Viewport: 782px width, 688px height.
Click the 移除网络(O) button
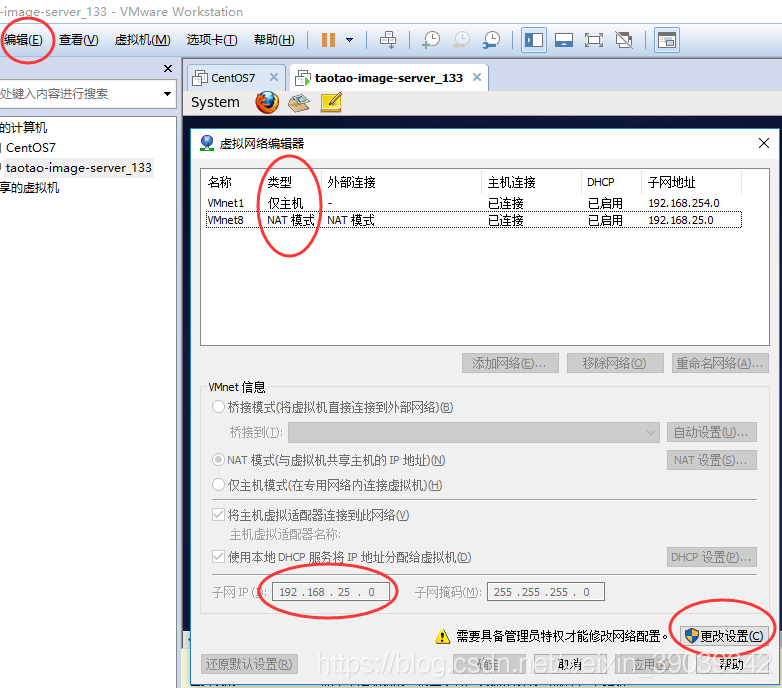[x=615, y=363]
